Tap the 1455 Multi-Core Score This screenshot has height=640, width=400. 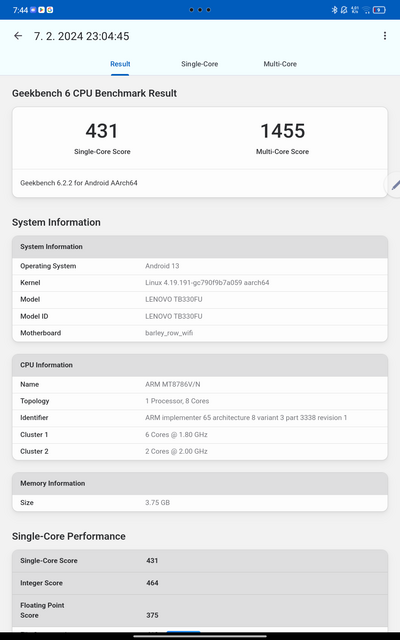tap(282, 131)
